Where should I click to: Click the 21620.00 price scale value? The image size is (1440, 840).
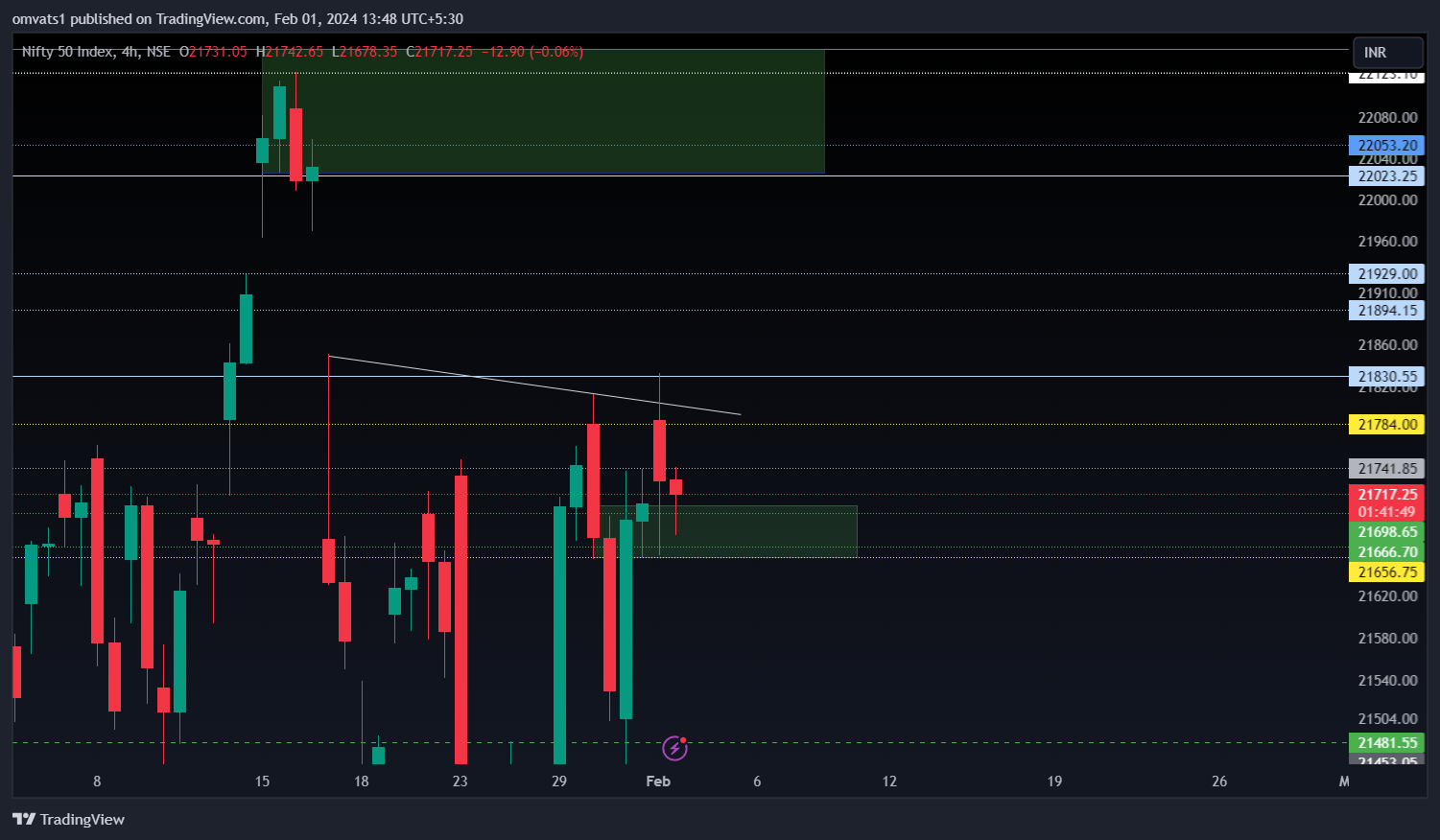pos(1387,596)
